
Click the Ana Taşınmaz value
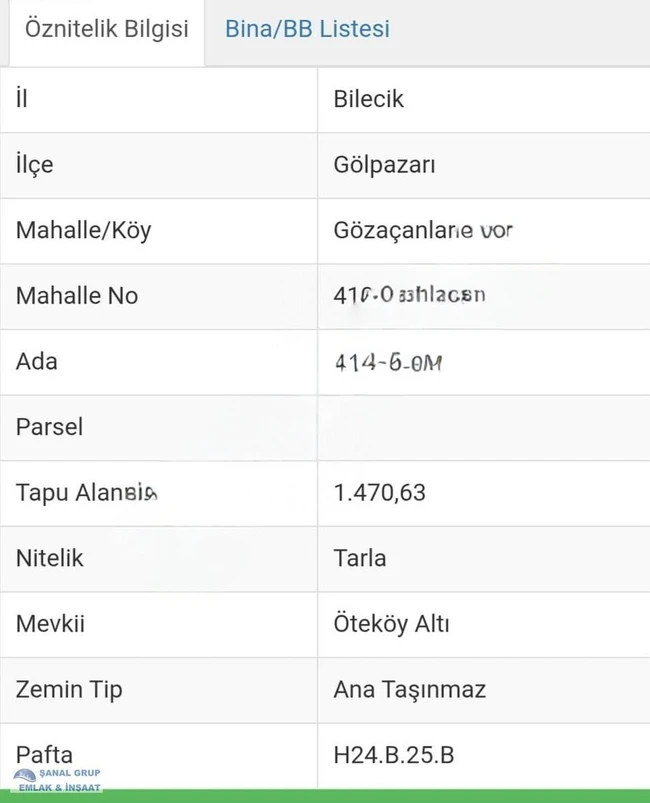[409, 689]
